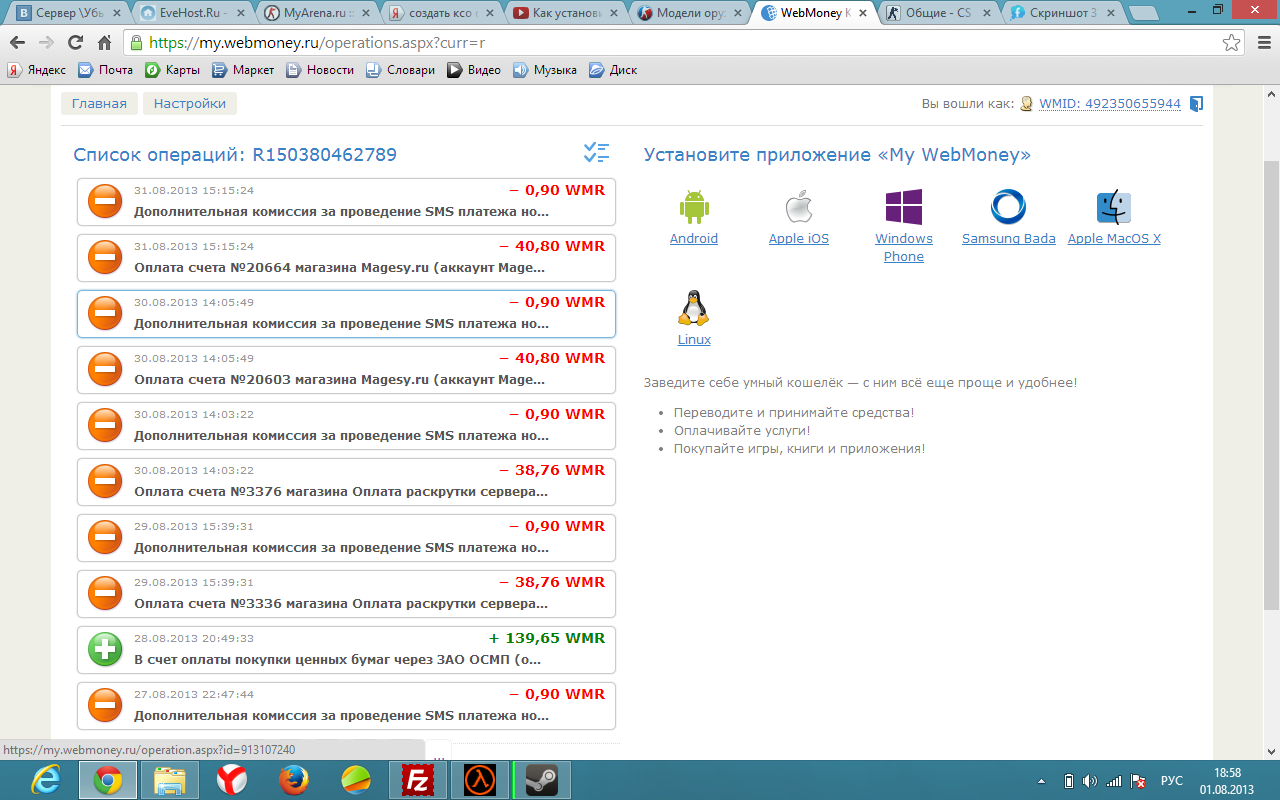Viewport: 1280px width, 800px height.
Task: Click the Windows Phone logo icon
Action: coord(904,207)
